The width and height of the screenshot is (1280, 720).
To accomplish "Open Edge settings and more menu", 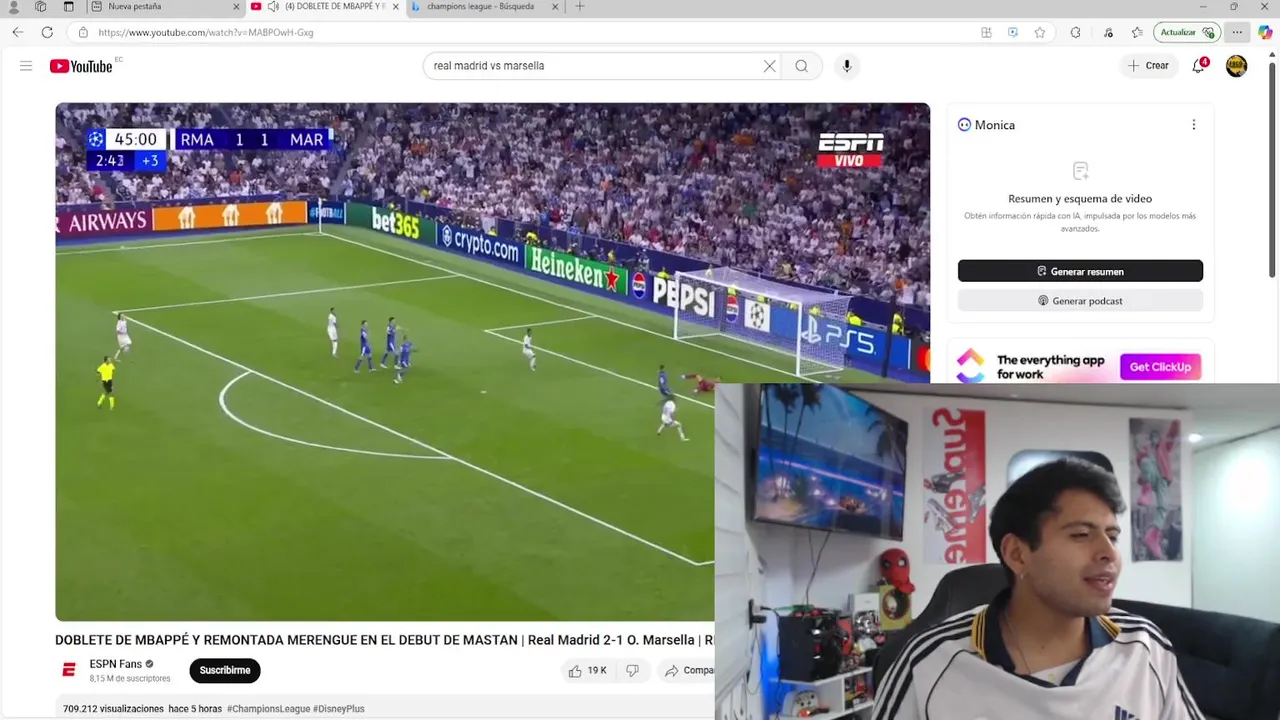I will point(1237,32).
